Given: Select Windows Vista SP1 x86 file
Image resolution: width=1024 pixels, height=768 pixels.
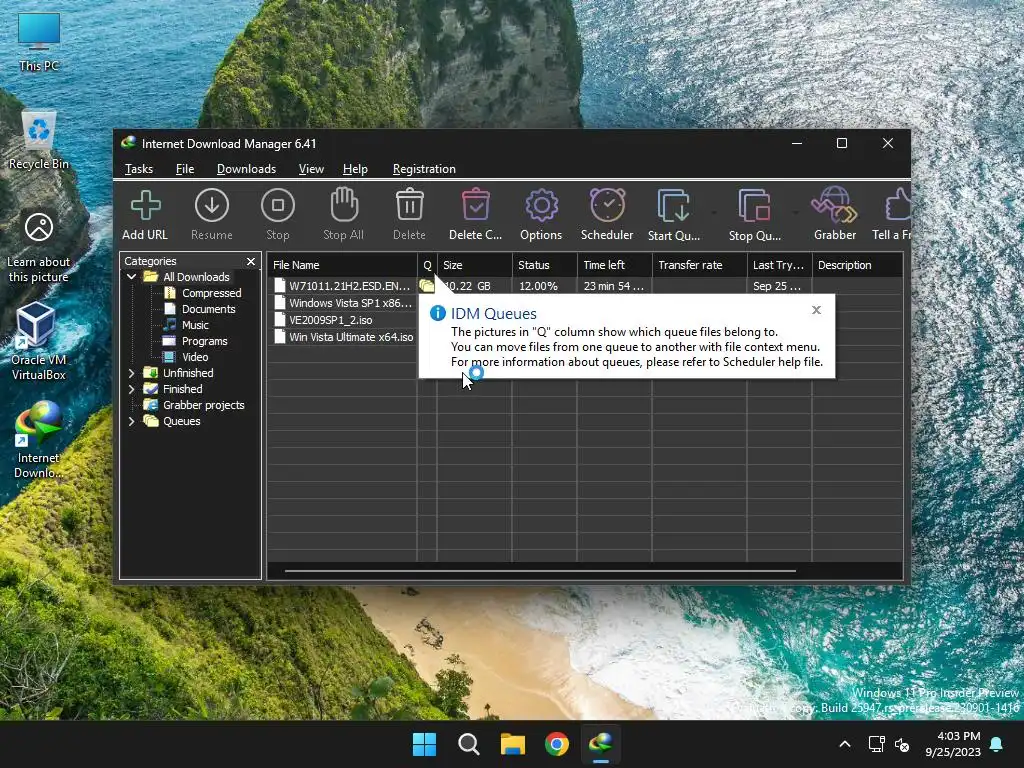Looking at the screenshot, I should pyautogui.click(x=344, y=303).
